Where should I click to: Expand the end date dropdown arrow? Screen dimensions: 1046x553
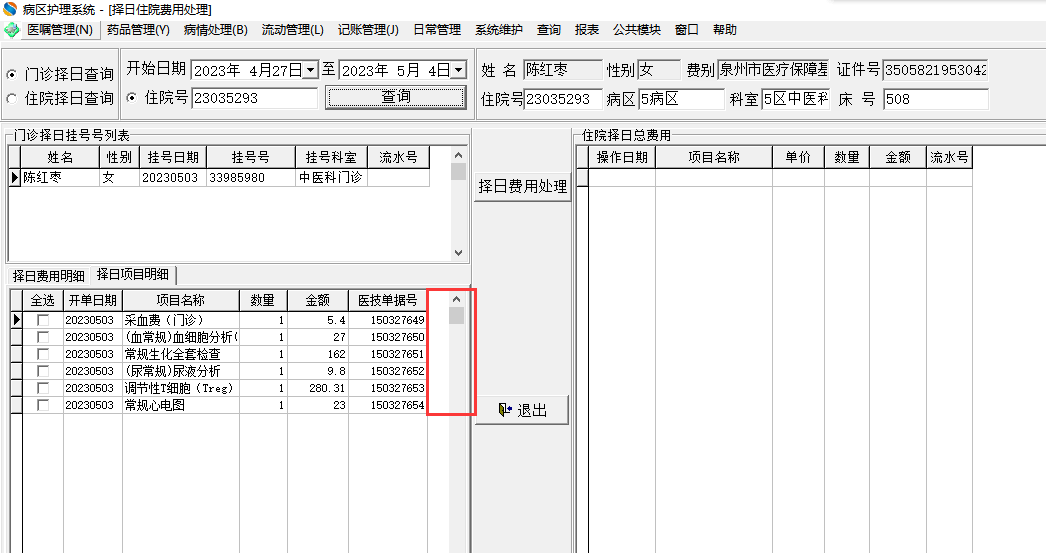(459, 70)
